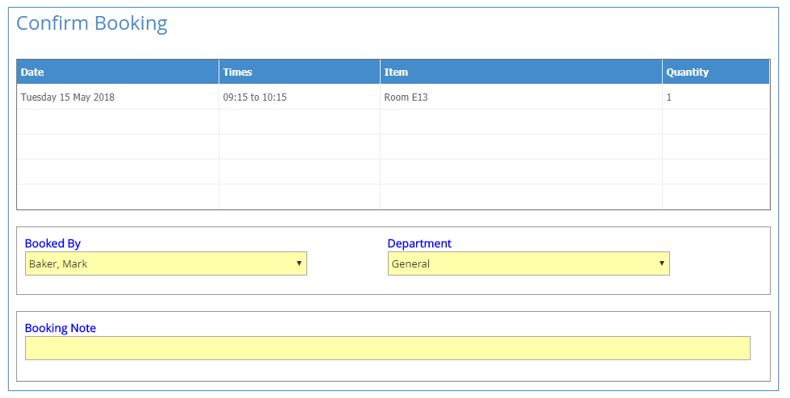Click the Booked By label
The image size is (790, 398).
point(53,243)
